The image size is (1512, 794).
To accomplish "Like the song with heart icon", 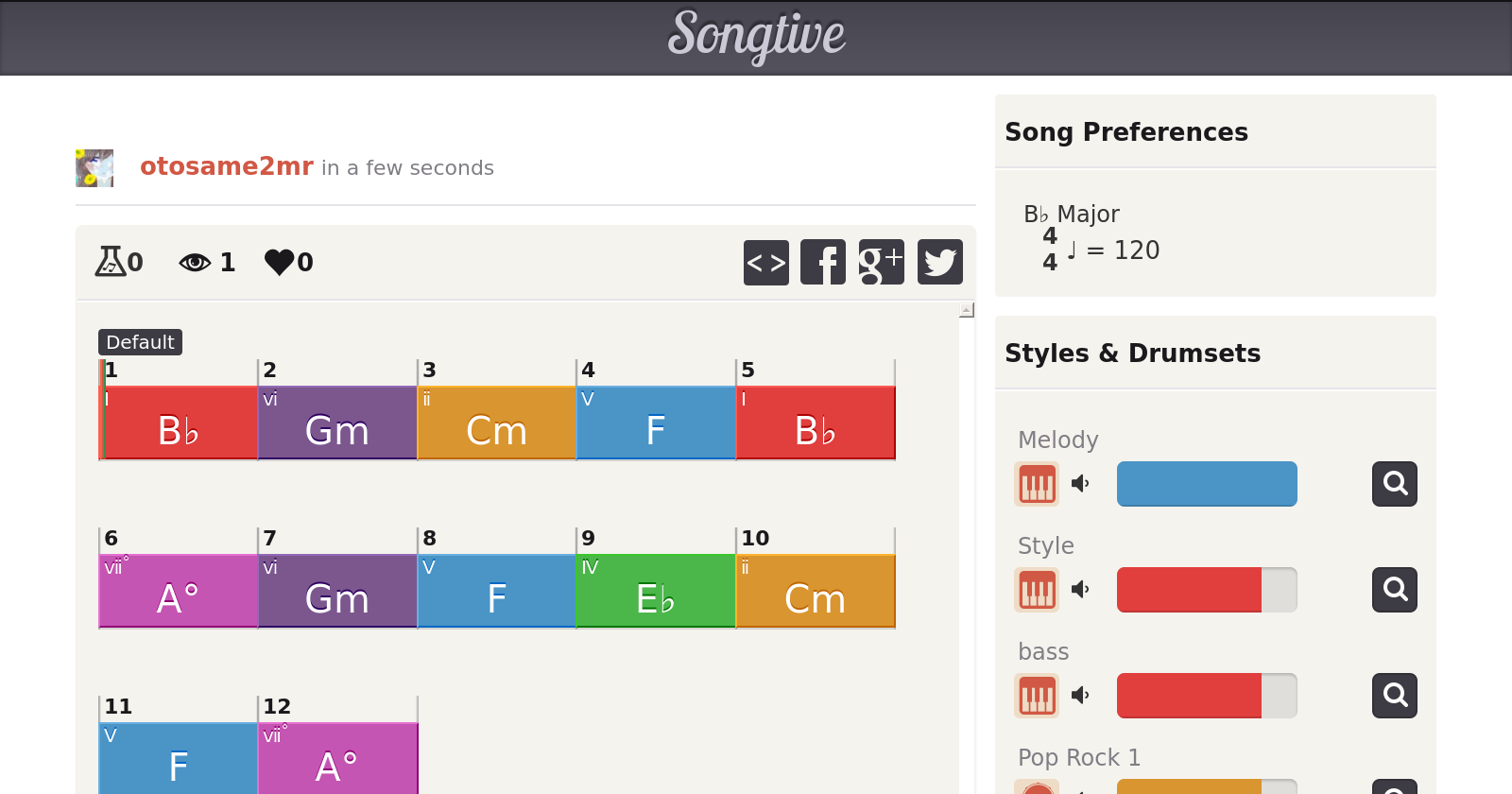I will [x=280, y=262].
